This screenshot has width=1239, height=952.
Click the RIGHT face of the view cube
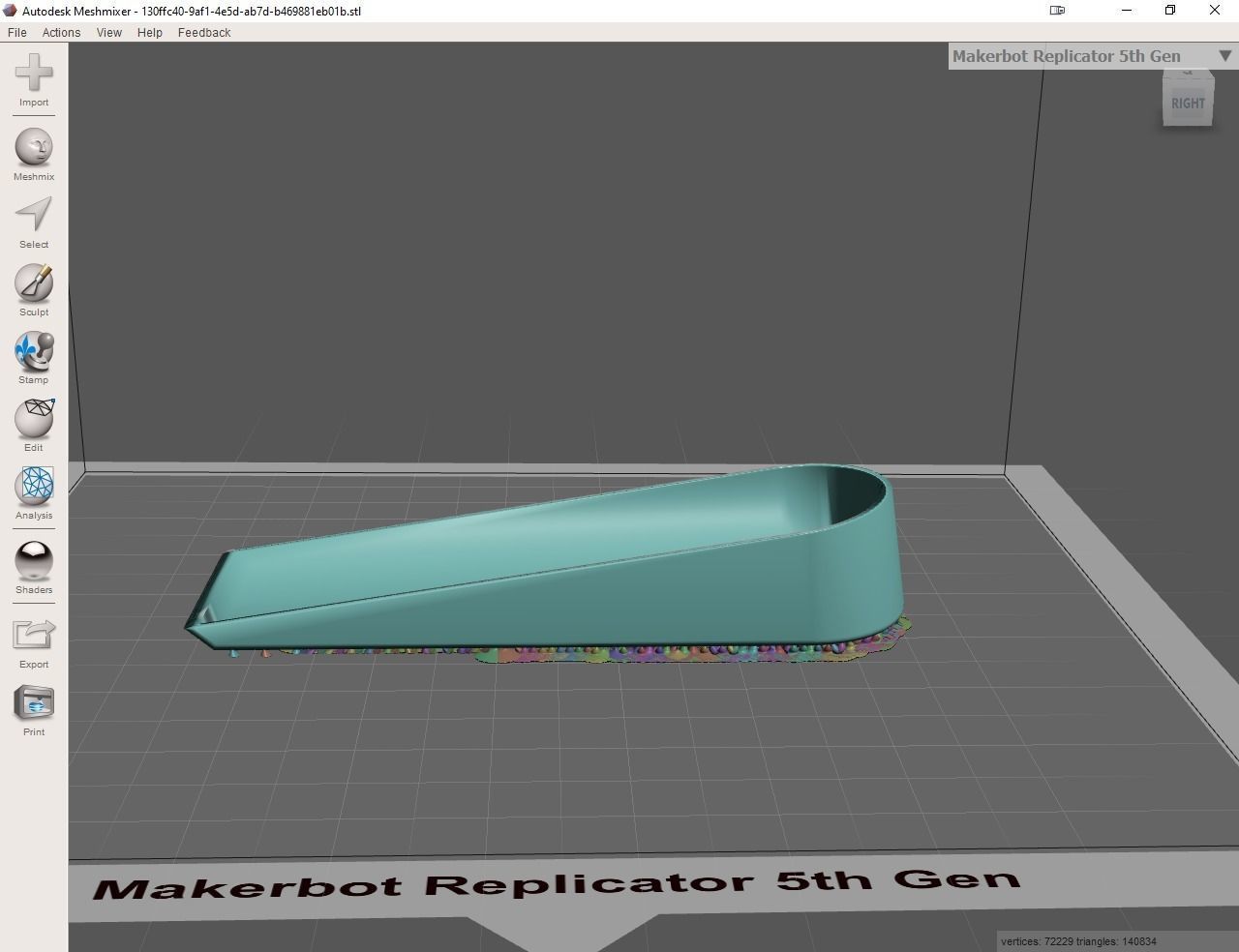tap(1188, 103)
